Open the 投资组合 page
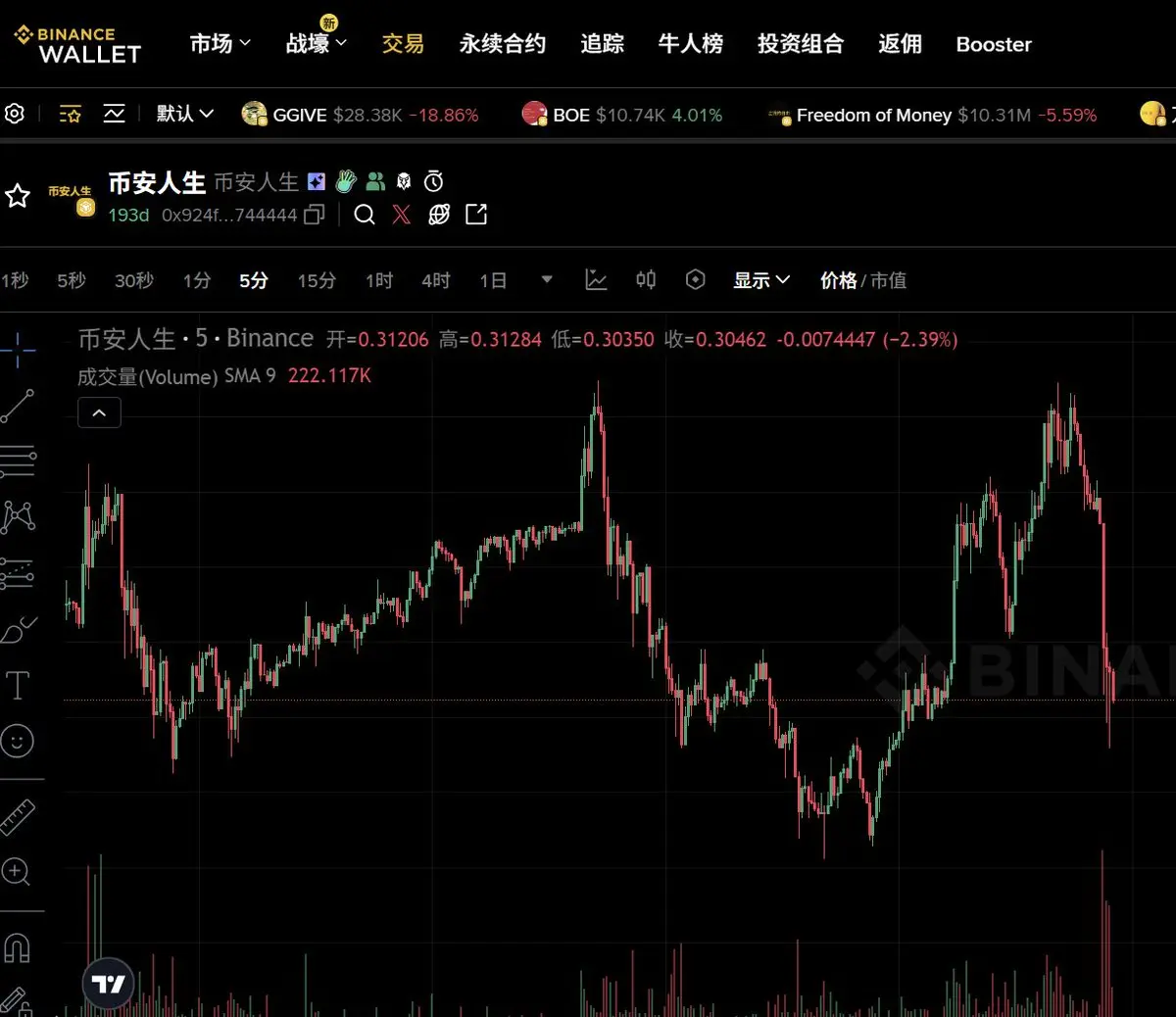Screen dimensions: 1176x1017 pos(801,44)
